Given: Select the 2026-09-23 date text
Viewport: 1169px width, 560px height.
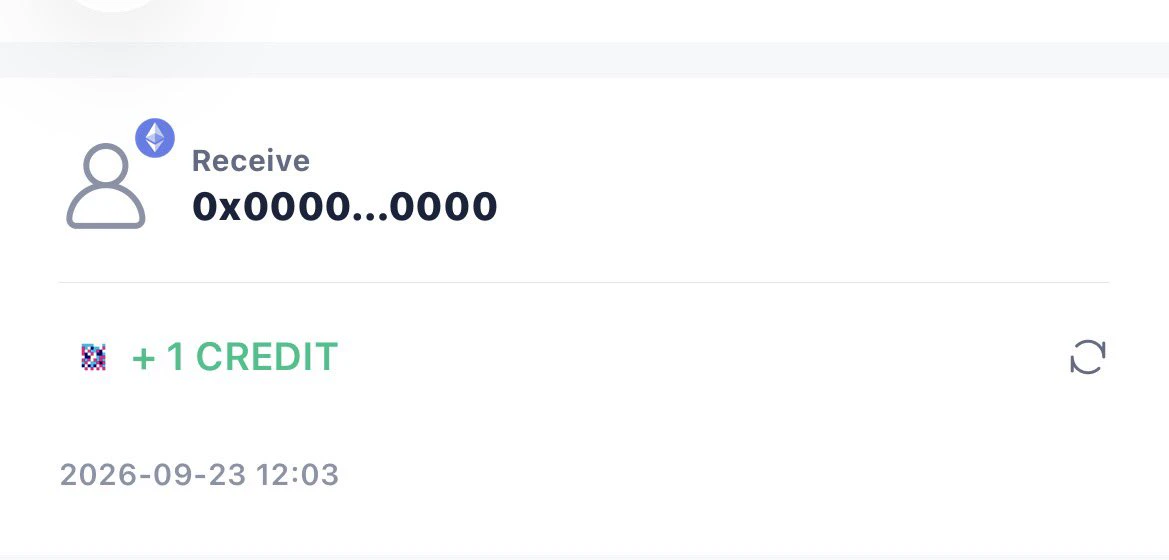Looking at the screenshot, I should (x=153, y=475).
